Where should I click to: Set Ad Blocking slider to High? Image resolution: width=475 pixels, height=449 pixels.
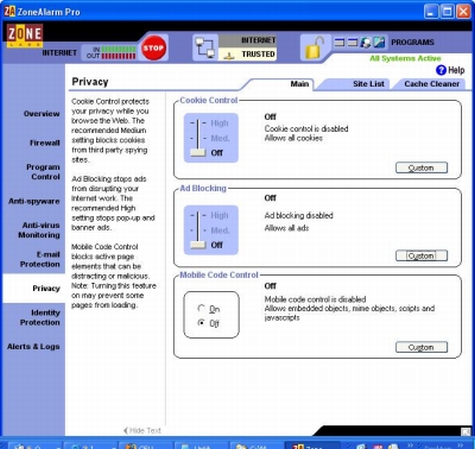(x=219, y=215)
